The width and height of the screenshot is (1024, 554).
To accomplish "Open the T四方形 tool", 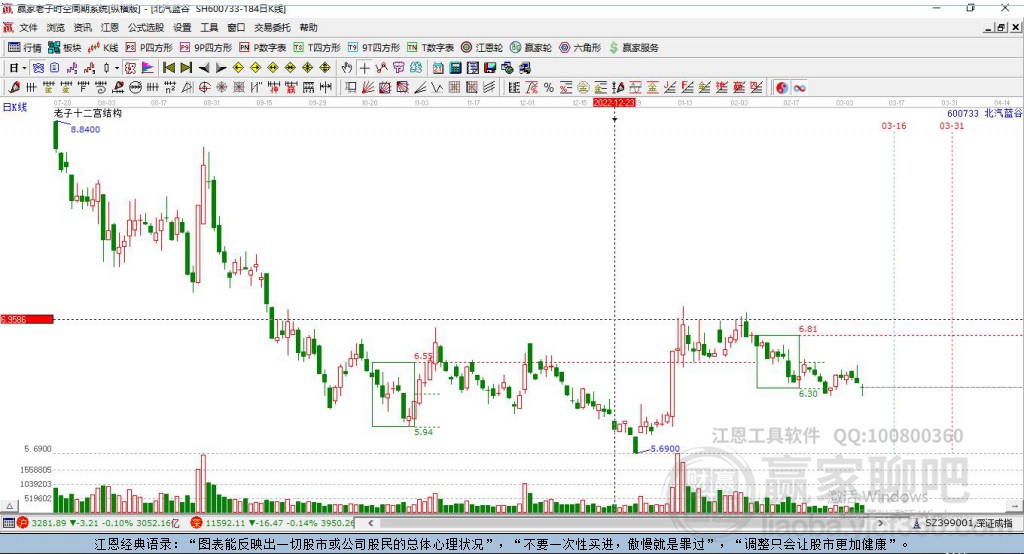I will pos(317,48).
